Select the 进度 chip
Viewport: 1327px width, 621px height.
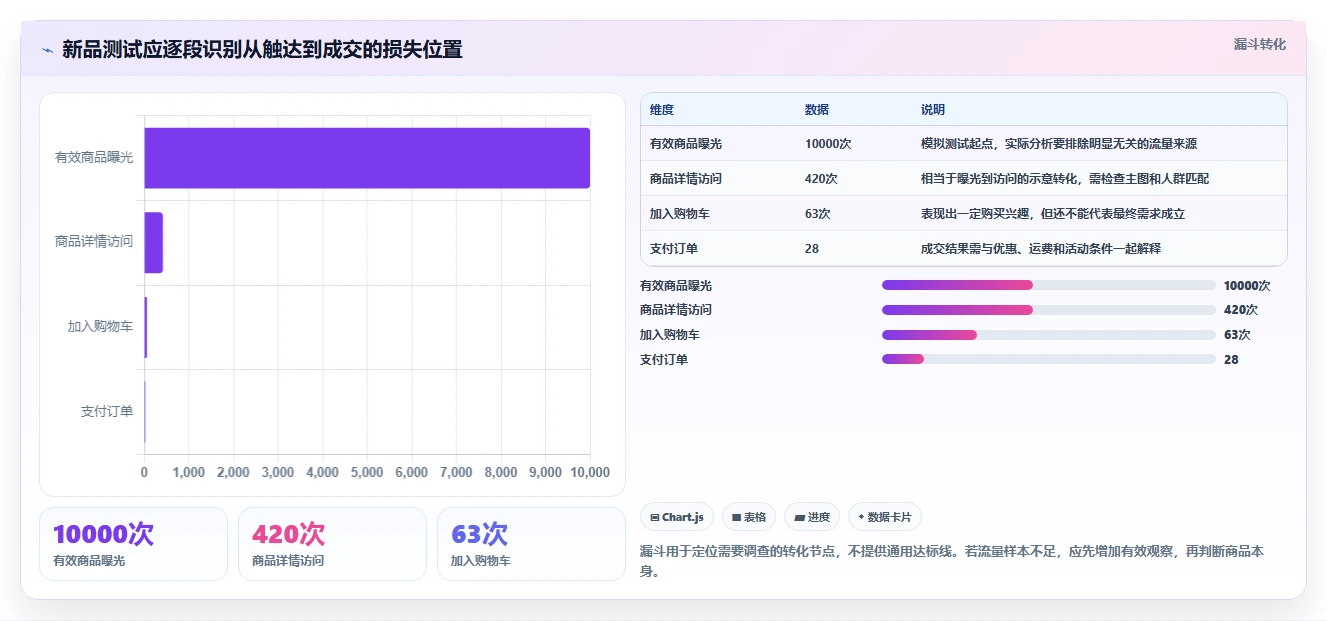812,517
